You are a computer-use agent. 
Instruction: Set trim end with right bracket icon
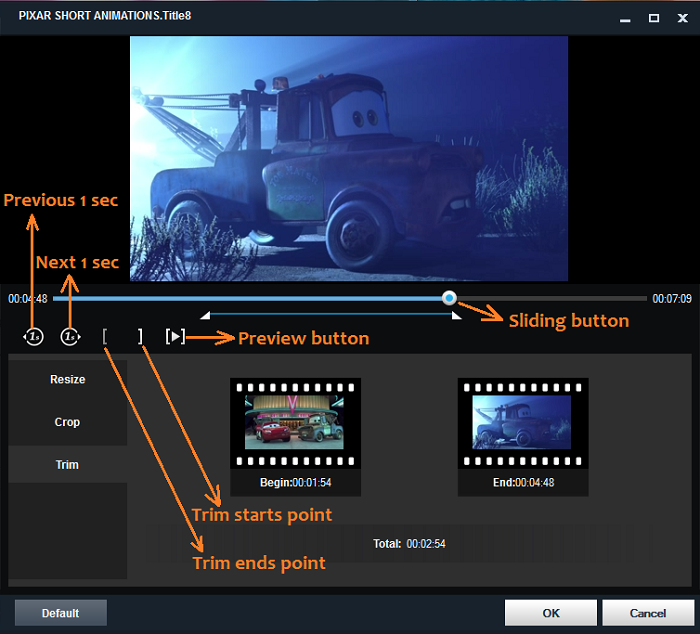tap(140, 336)
